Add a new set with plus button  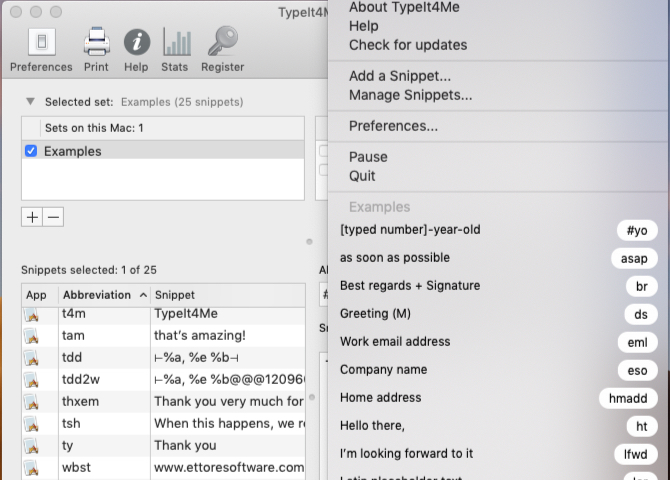point(32,217)
